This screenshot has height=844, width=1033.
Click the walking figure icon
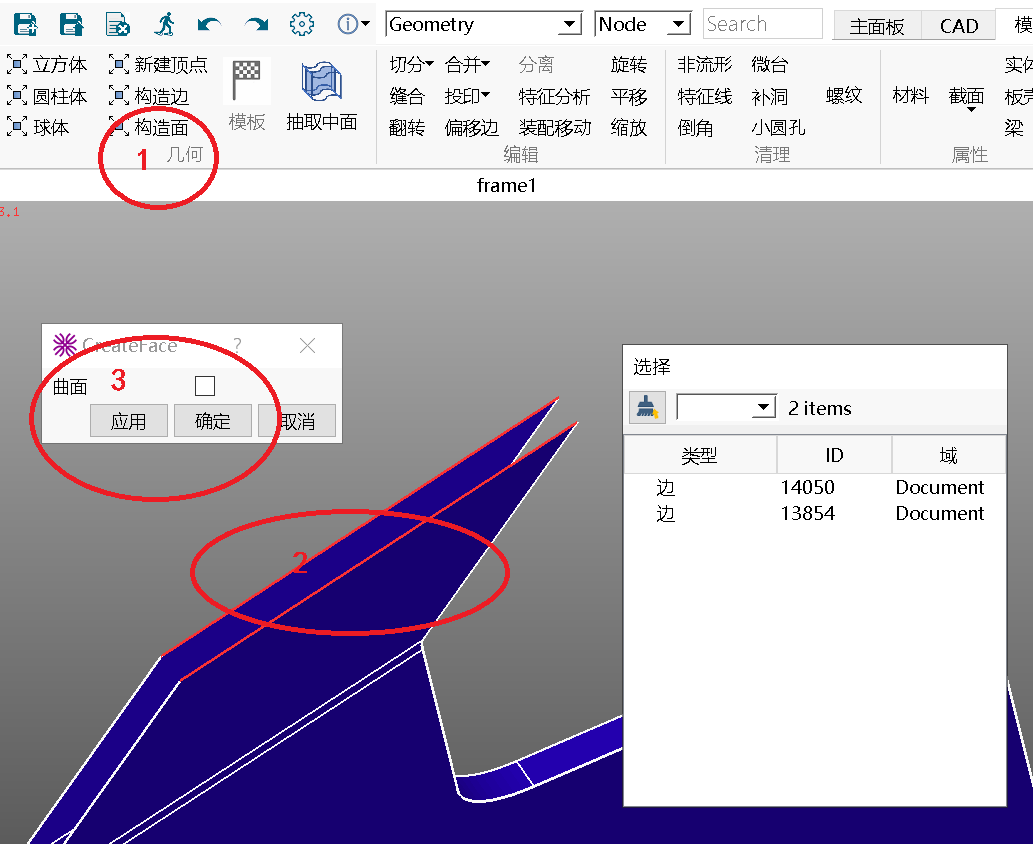[x=165, y=25]
